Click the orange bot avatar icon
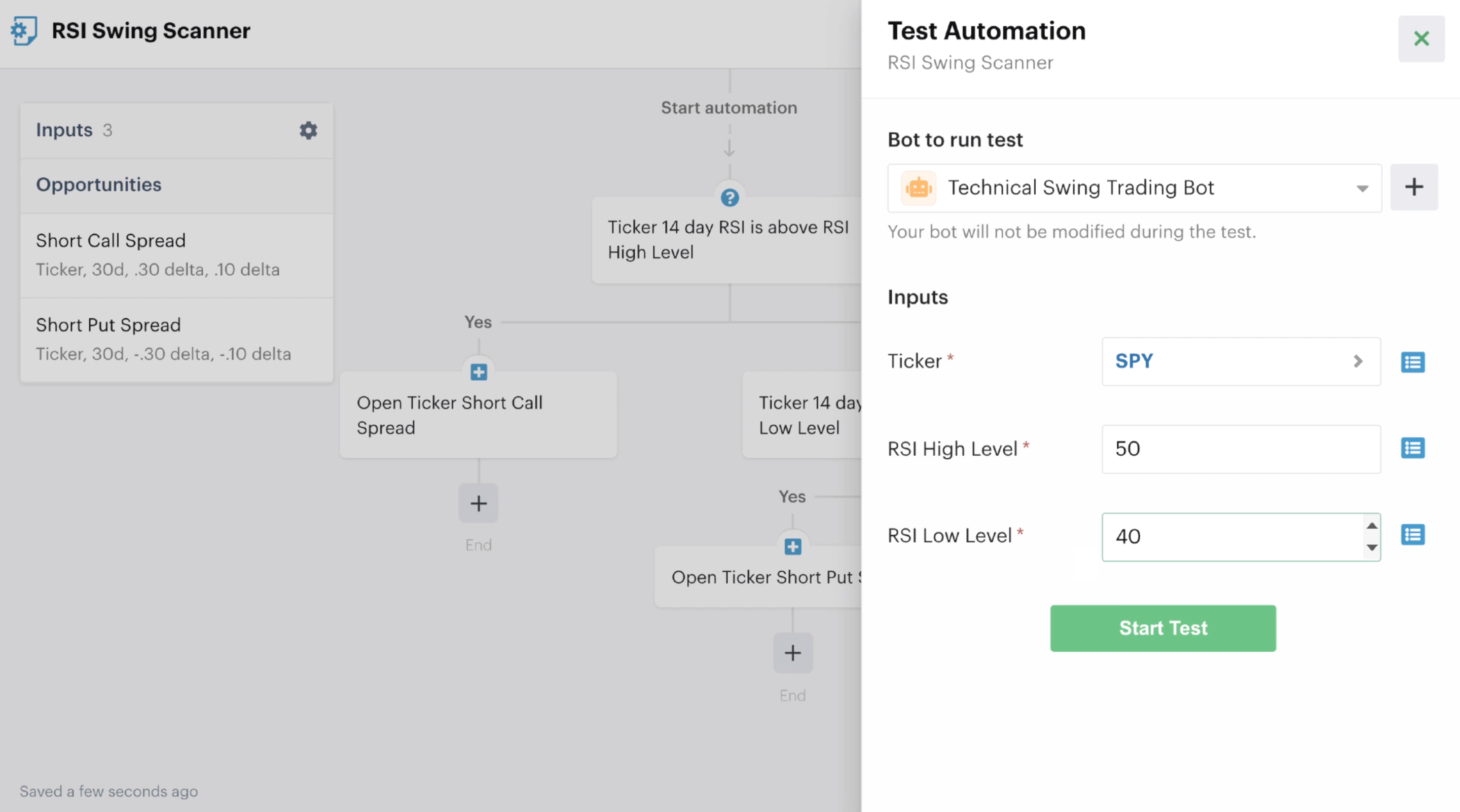 tap(918, 188)
